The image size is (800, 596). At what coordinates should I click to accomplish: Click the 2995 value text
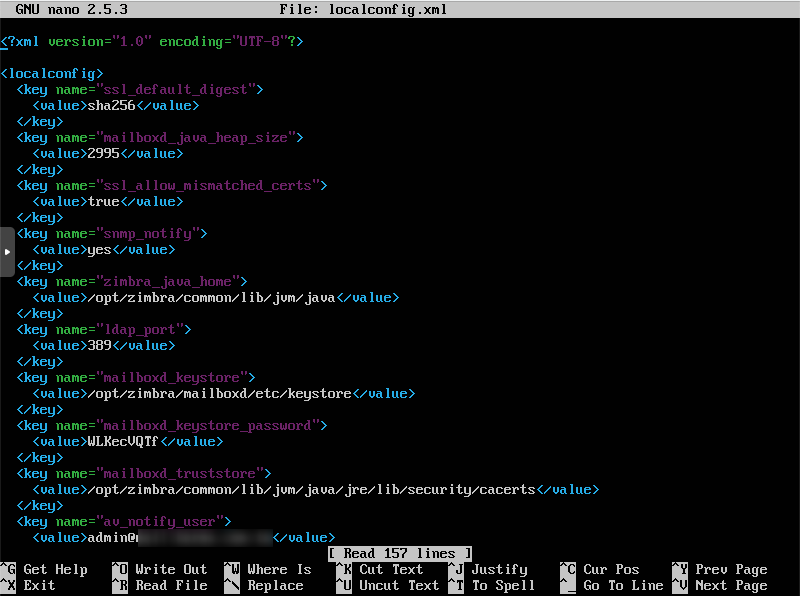click(104, 154)
